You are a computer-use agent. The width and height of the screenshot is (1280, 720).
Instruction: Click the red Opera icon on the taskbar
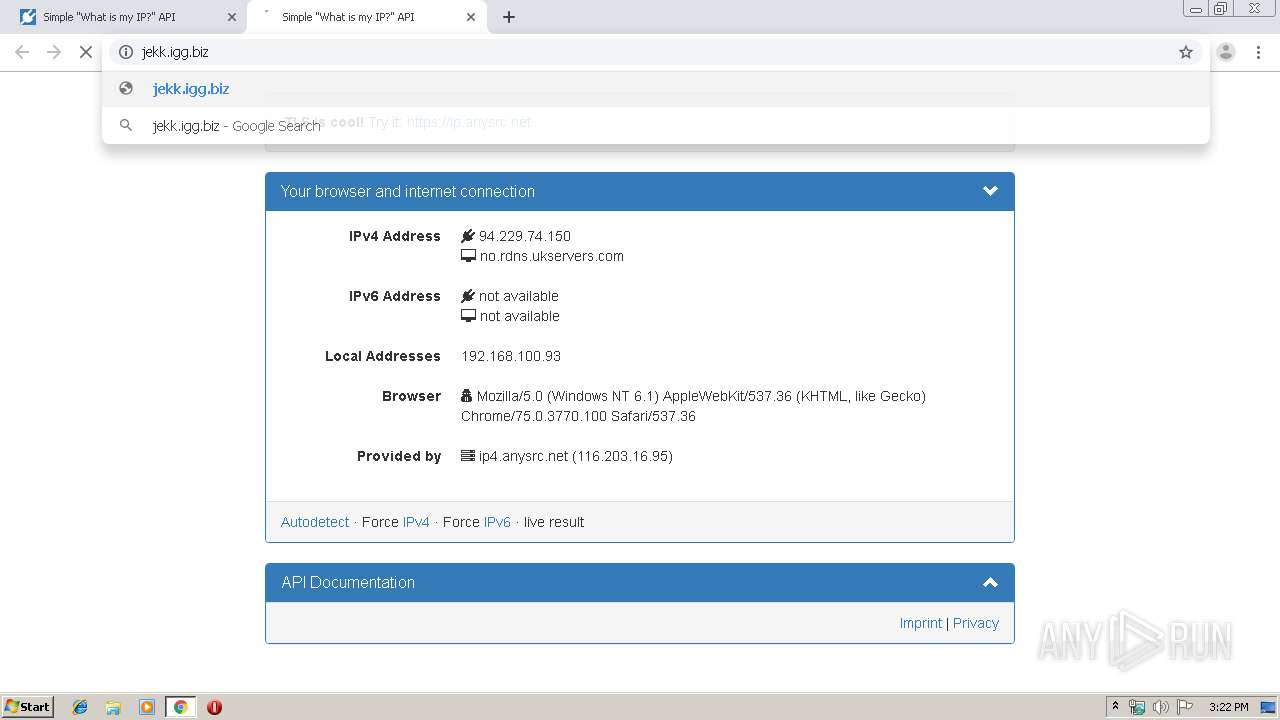[214, 707]
